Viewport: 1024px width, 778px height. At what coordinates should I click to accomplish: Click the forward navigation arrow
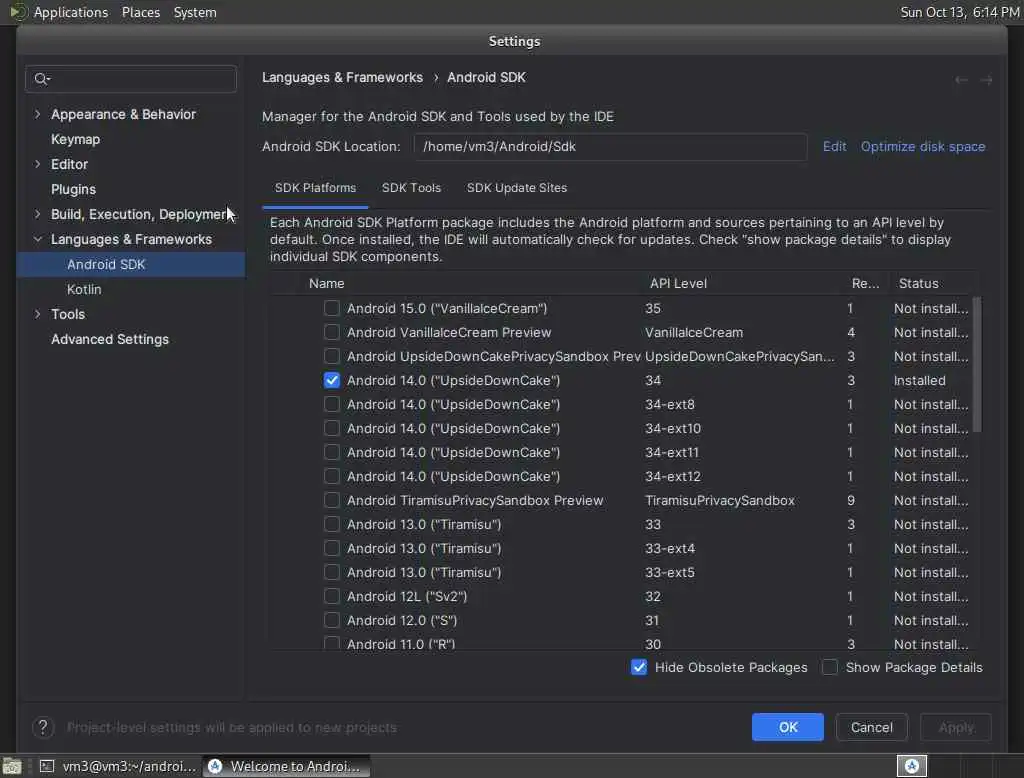pyautogui.click(x=986, y=80)
